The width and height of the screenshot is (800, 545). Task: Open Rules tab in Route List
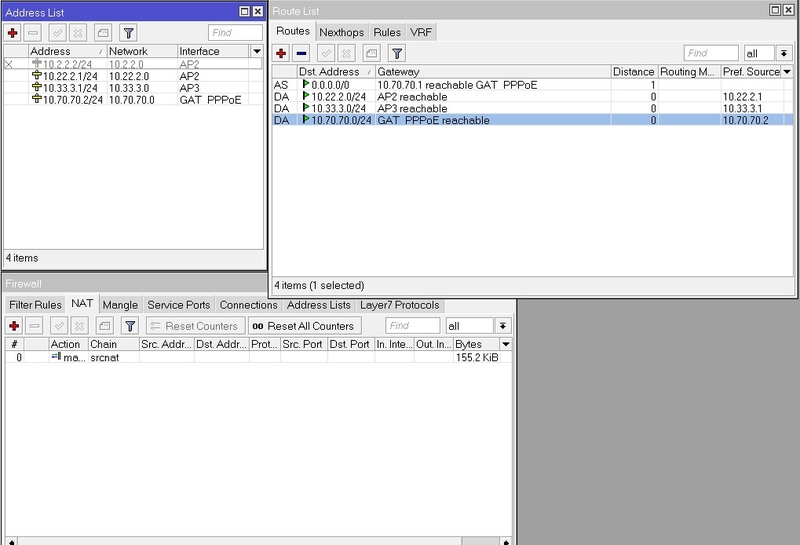click(x=387, y=32)
